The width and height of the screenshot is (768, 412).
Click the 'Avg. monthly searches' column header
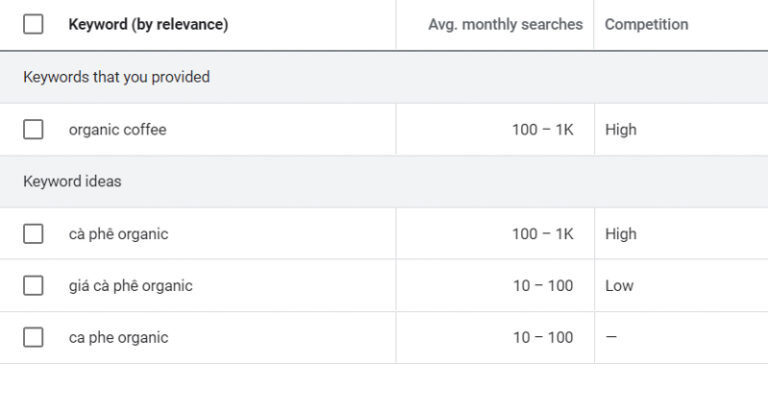(505, 24)
